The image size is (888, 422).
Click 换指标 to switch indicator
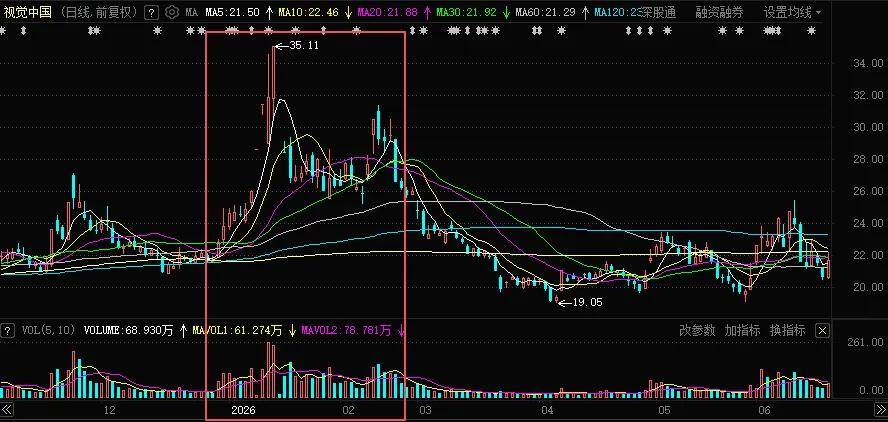(787, 330)
